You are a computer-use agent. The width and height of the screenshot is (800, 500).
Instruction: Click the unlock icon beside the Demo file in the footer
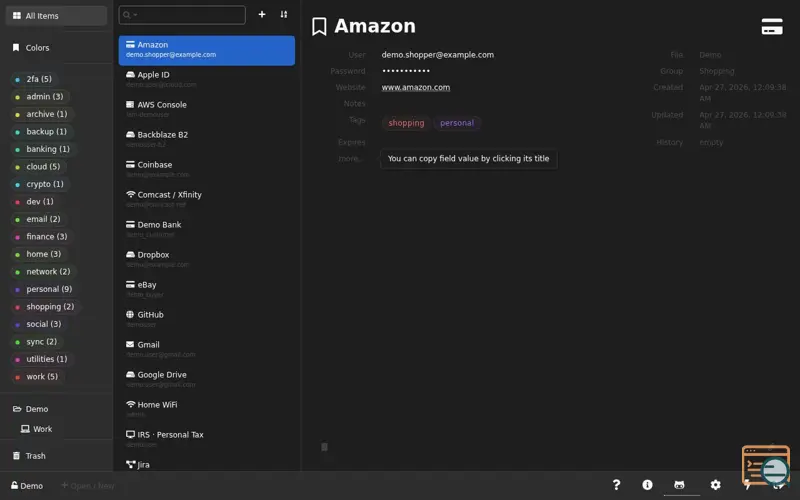click(15, 486)
